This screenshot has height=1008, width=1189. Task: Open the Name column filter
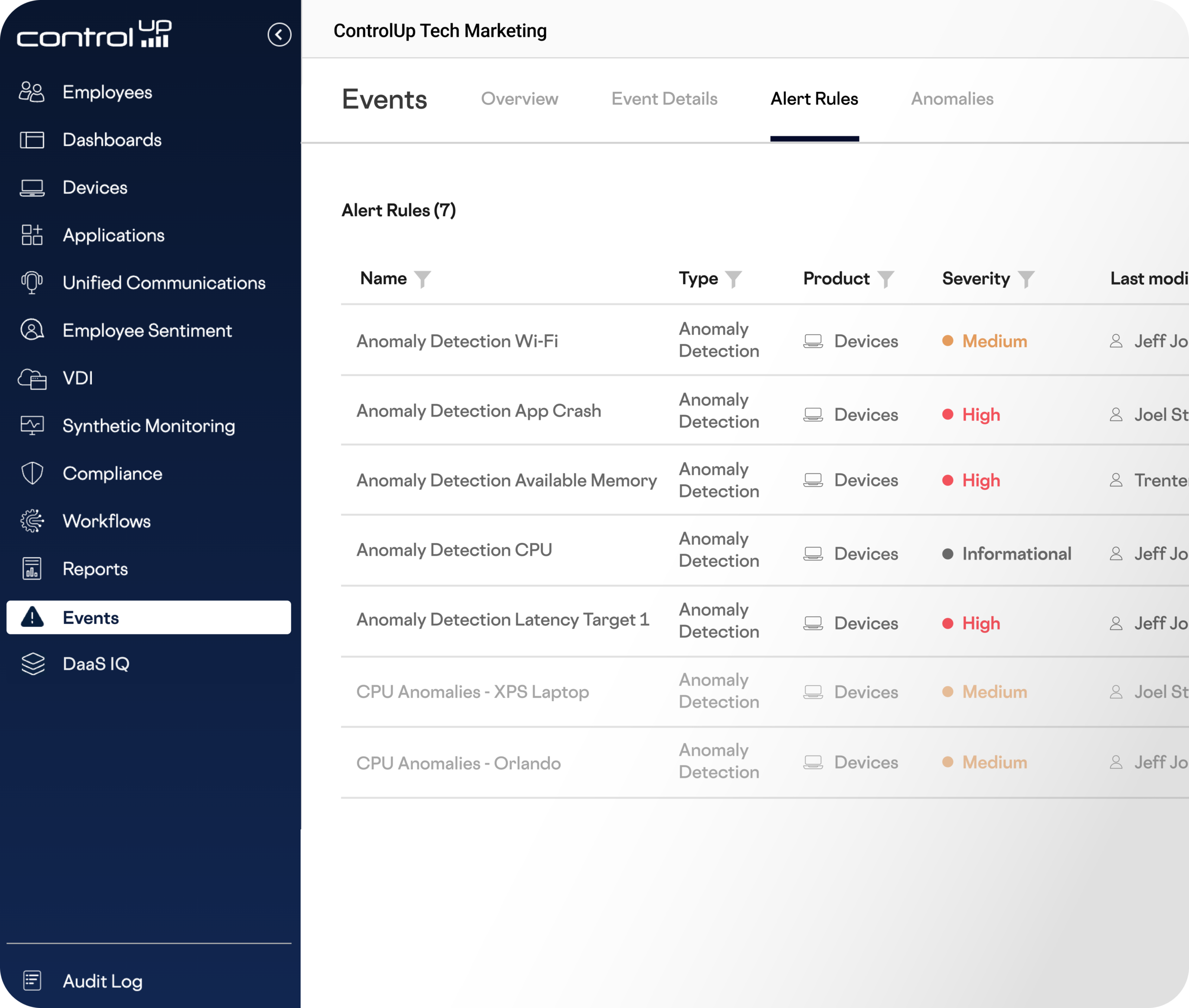click(x=423, y=280)
